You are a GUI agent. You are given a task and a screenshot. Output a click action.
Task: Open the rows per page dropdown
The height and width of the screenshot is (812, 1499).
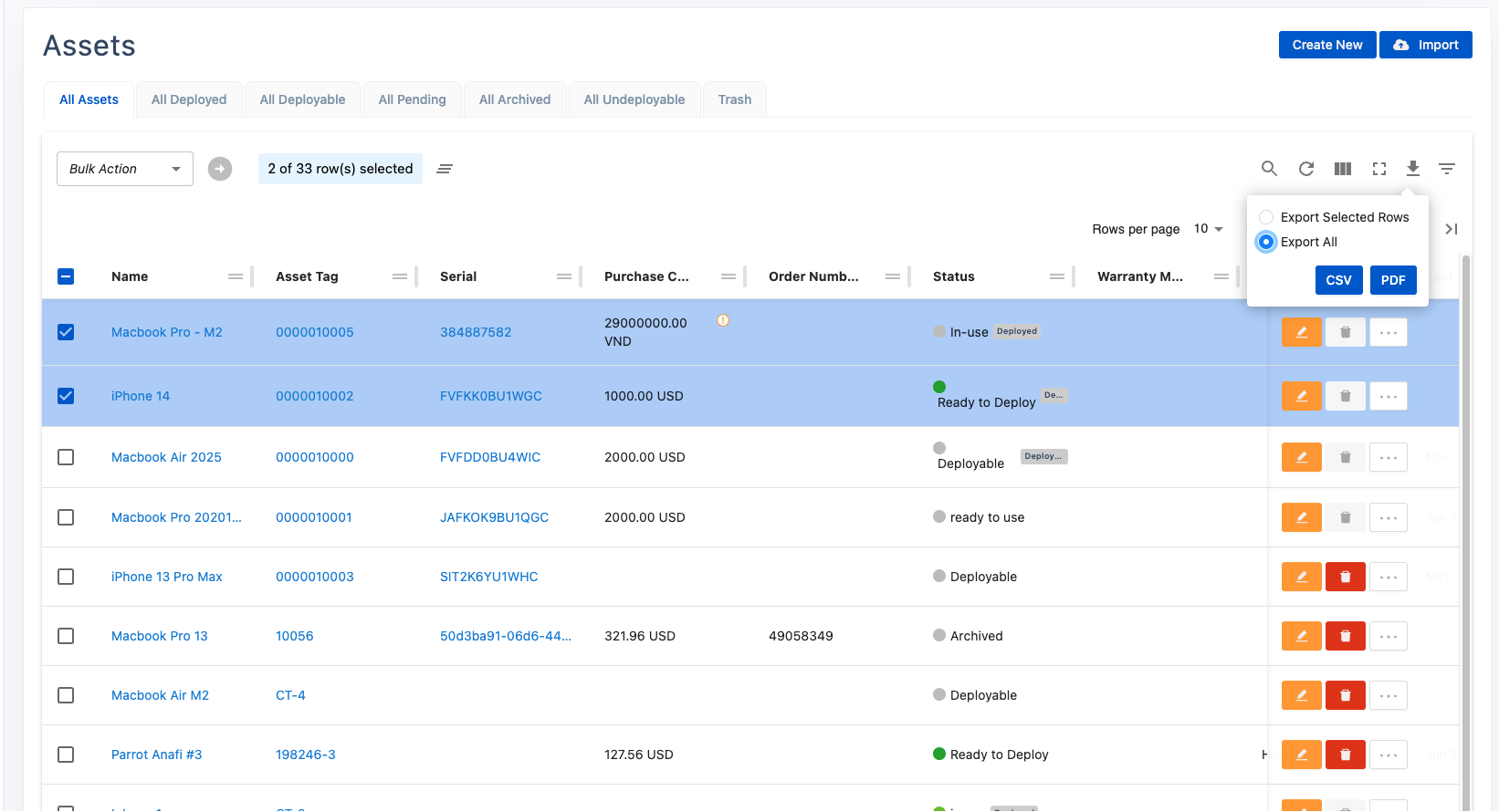click(1208, 229)
